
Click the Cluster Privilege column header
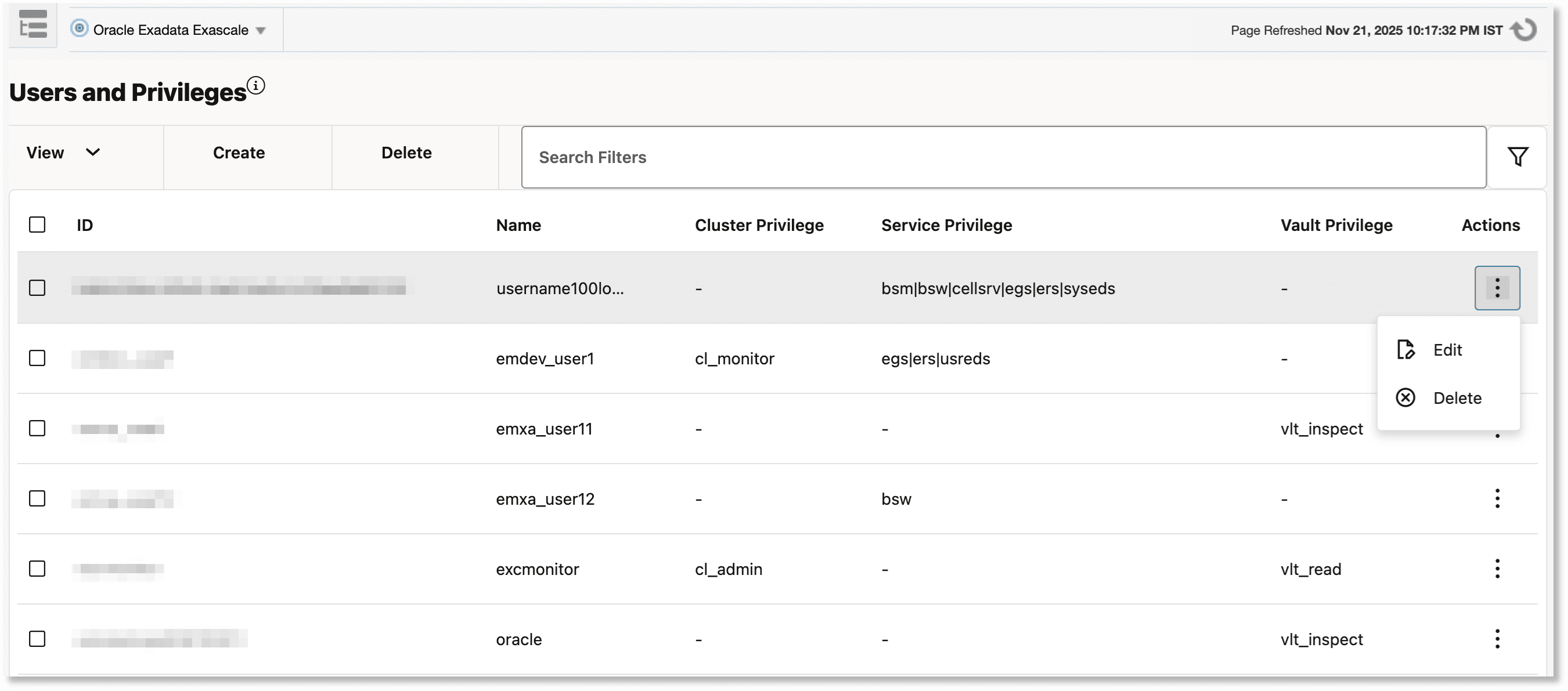[x=759, y=225]
